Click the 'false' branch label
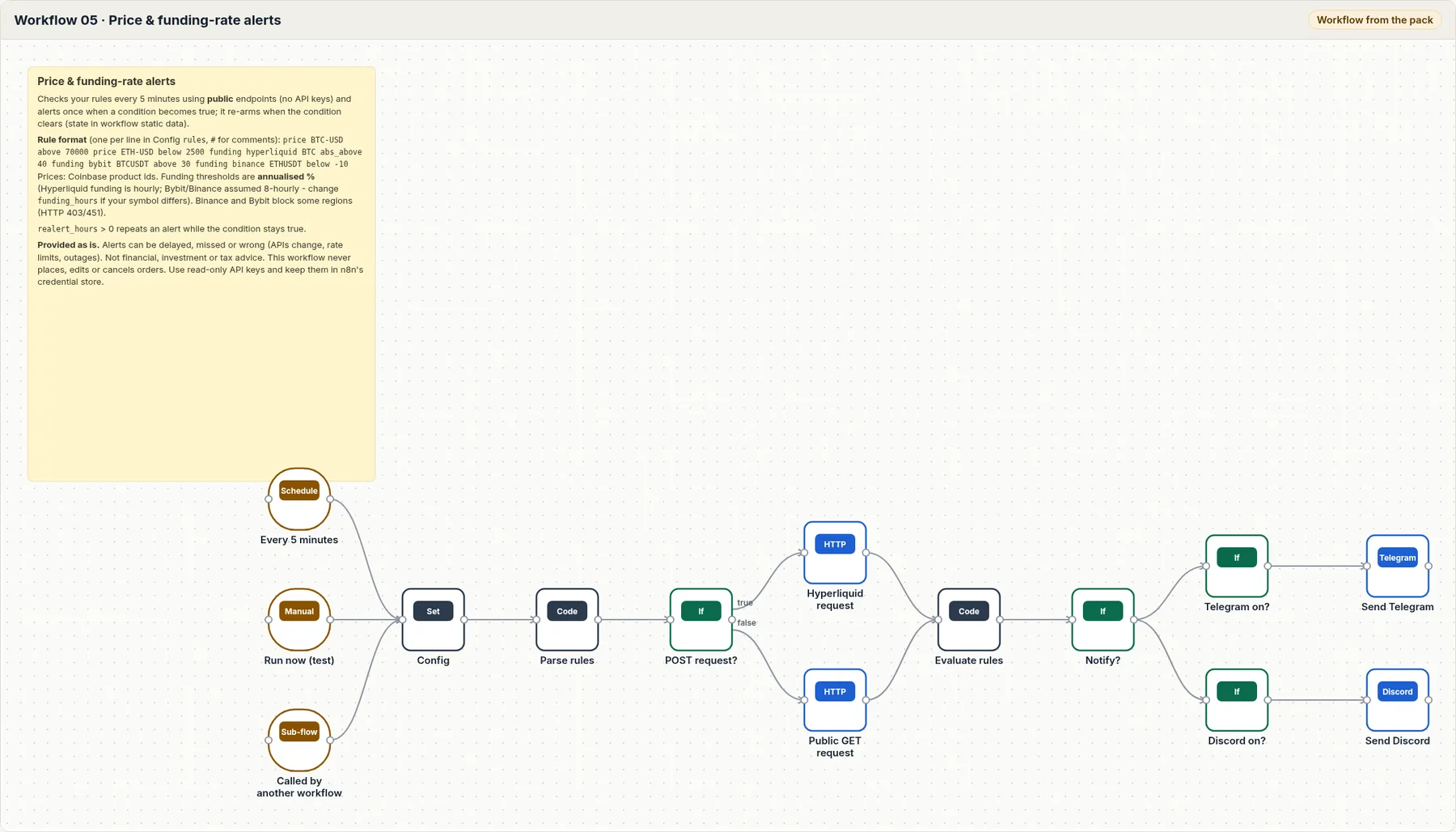Image resolution: width=1456 pixels, height=832 pixels. tap(747, 622)
